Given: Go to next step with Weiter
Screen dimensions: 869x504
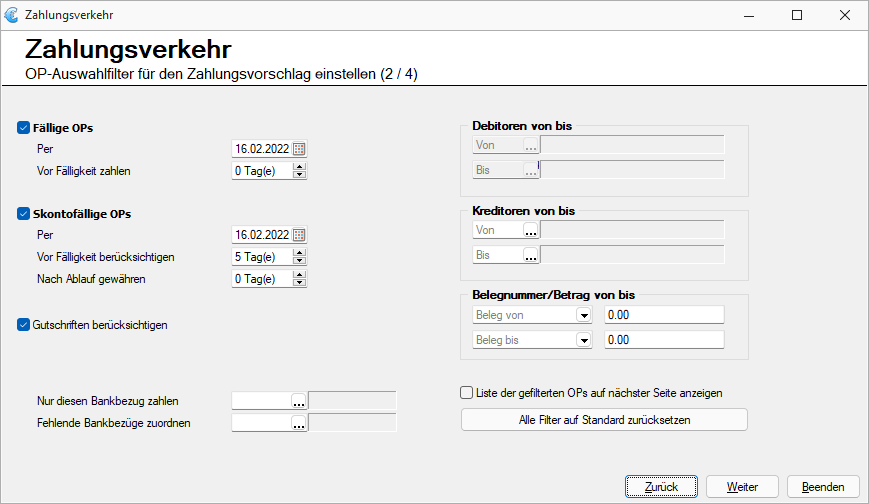Looking at the screenshot, I should [x=742, y=487].
